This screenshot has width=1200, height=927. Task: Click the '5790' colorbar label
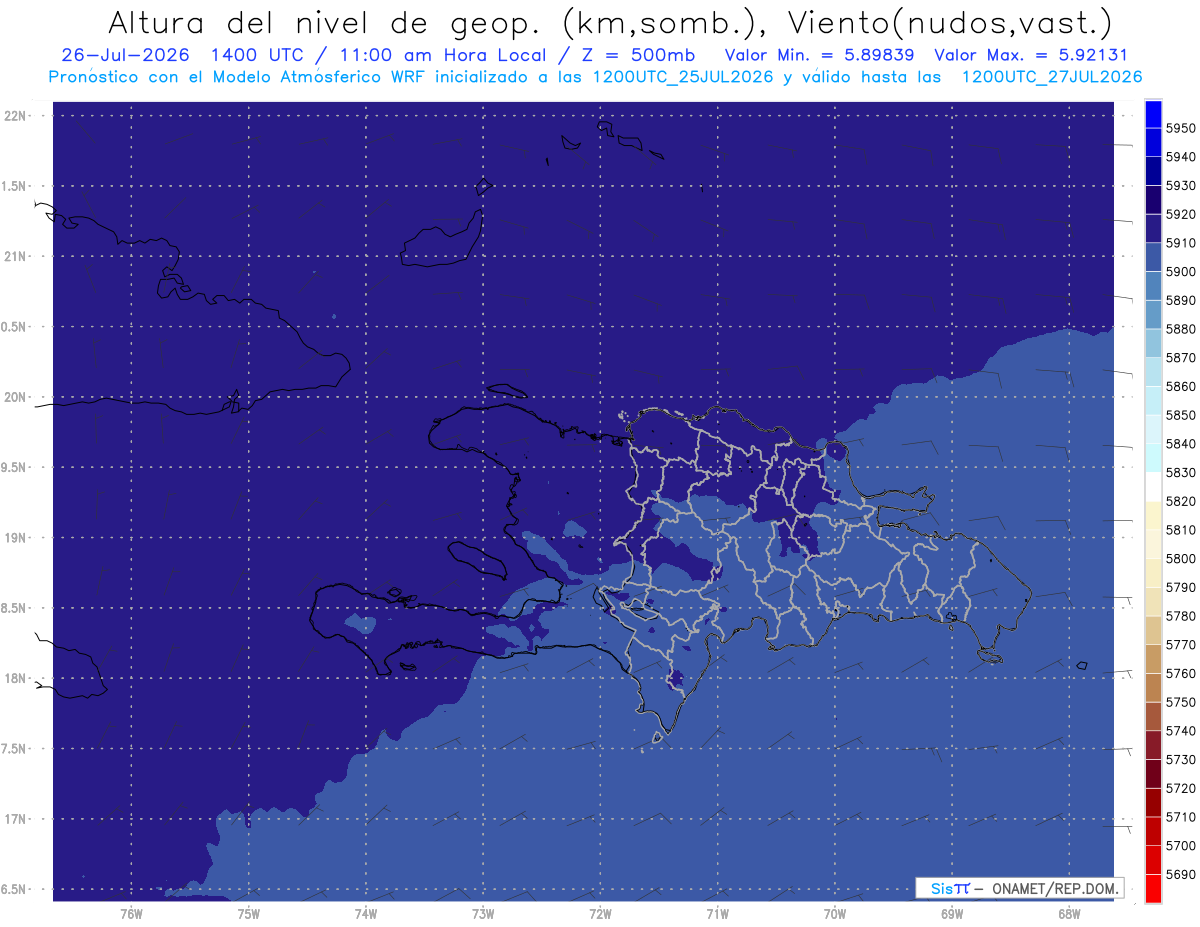1181,587
